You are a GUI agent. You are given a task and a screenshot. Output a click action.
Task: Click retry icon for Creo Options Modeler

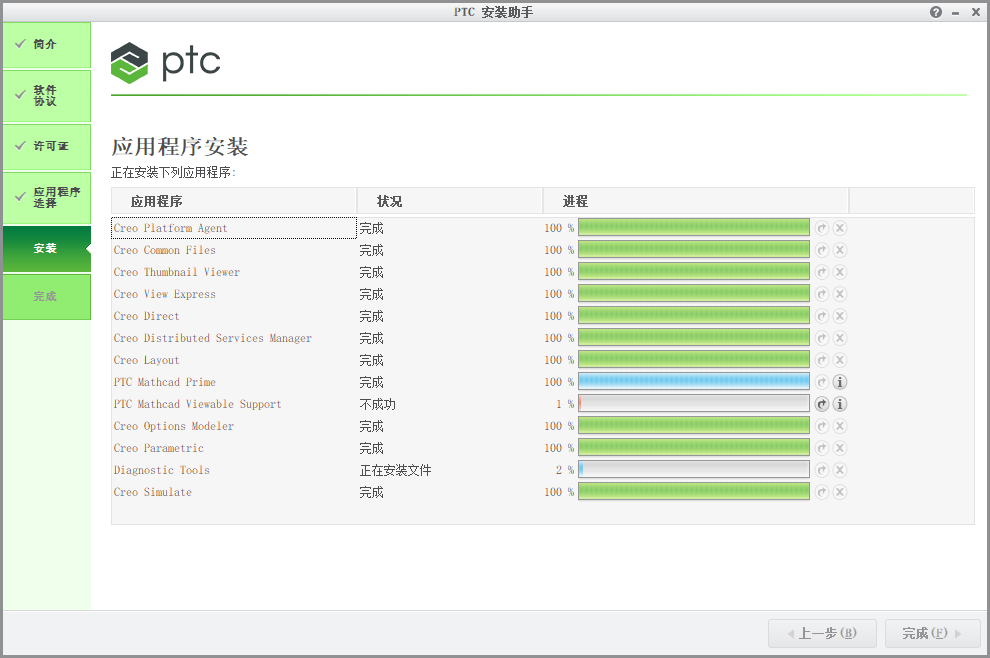[821, 426]
